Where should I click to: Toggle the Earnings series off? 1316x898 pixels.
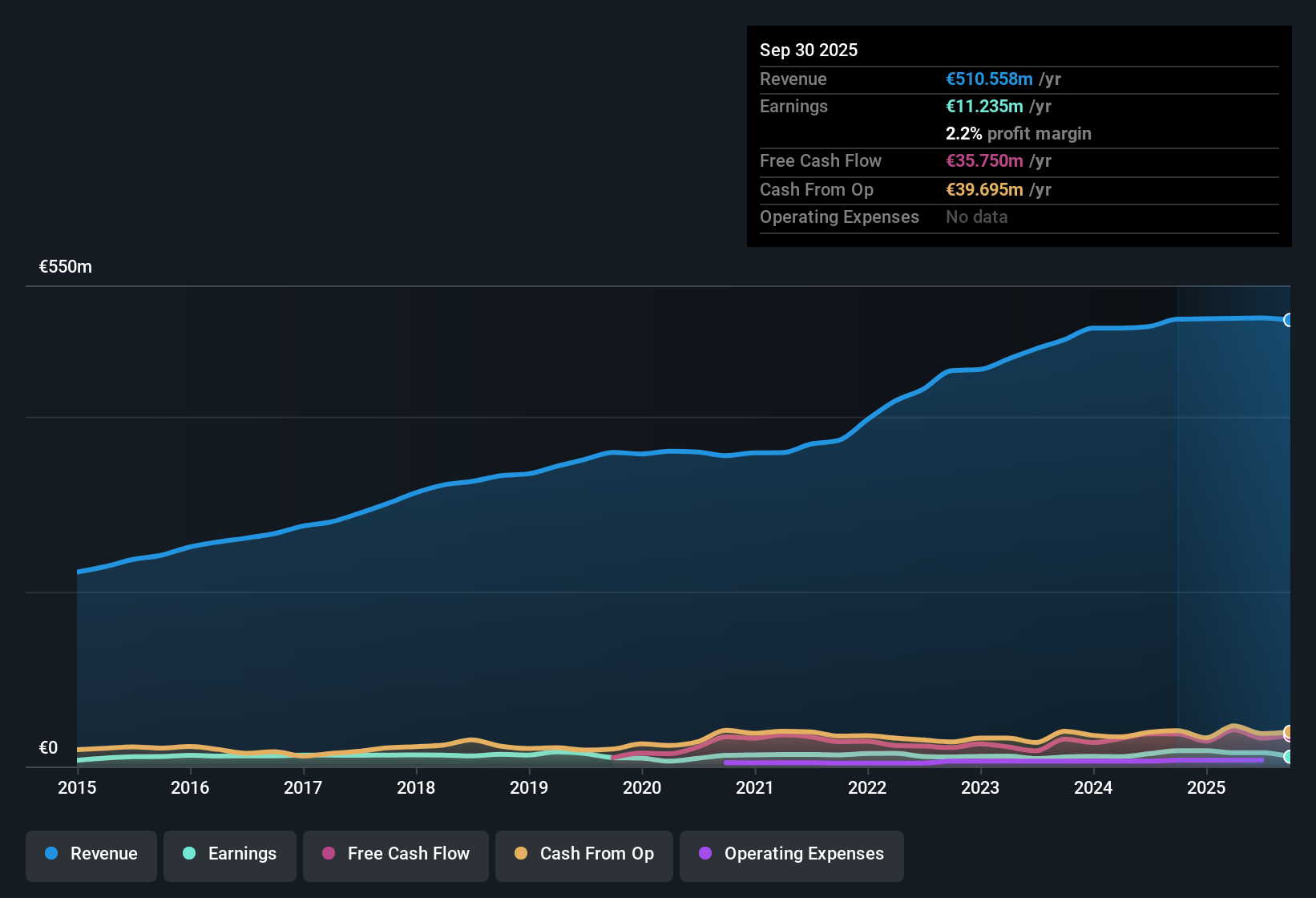(x=229, y=854)
